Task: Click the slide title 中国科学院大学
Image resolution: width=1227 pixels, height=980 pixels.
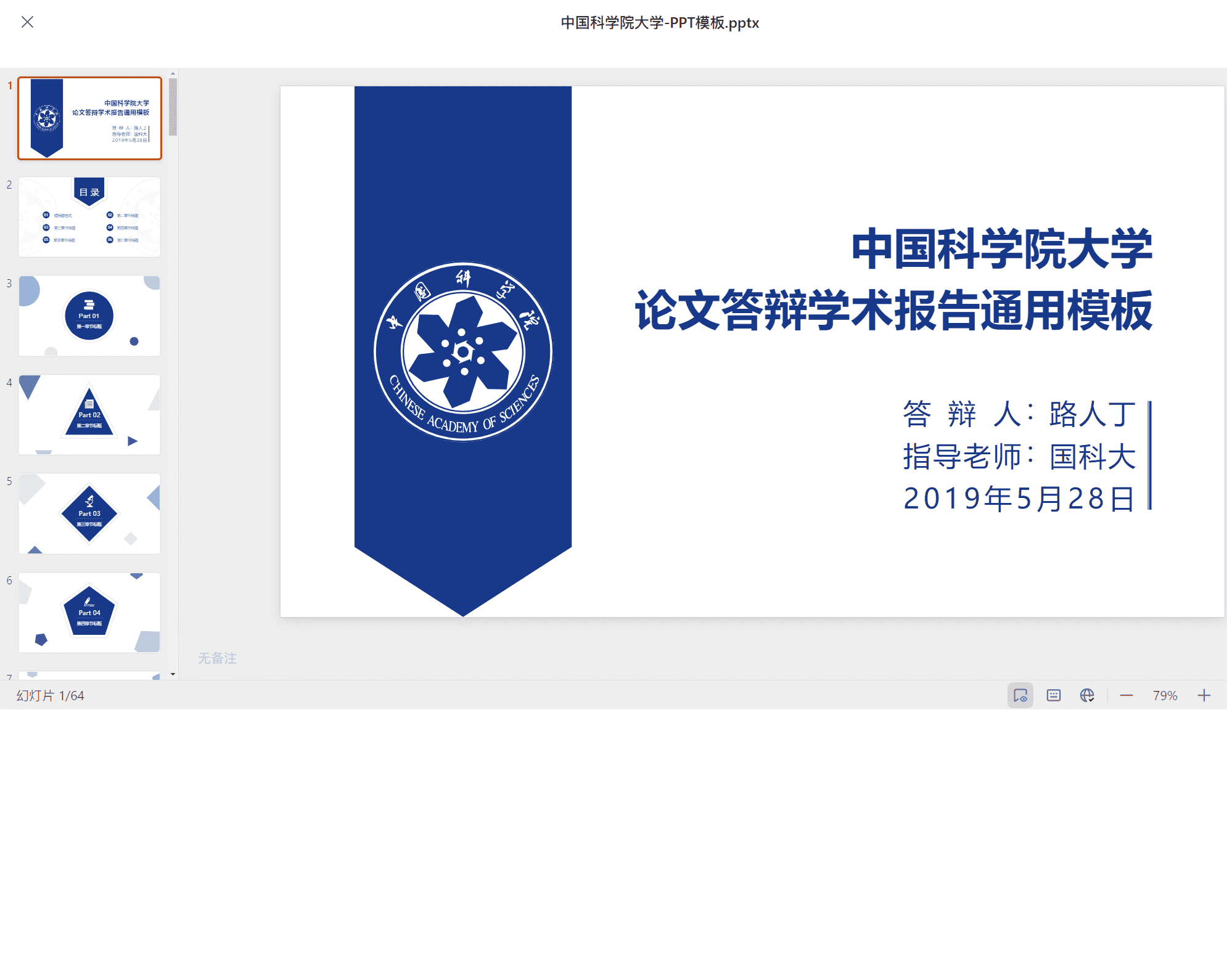Action: [1001, 249]
